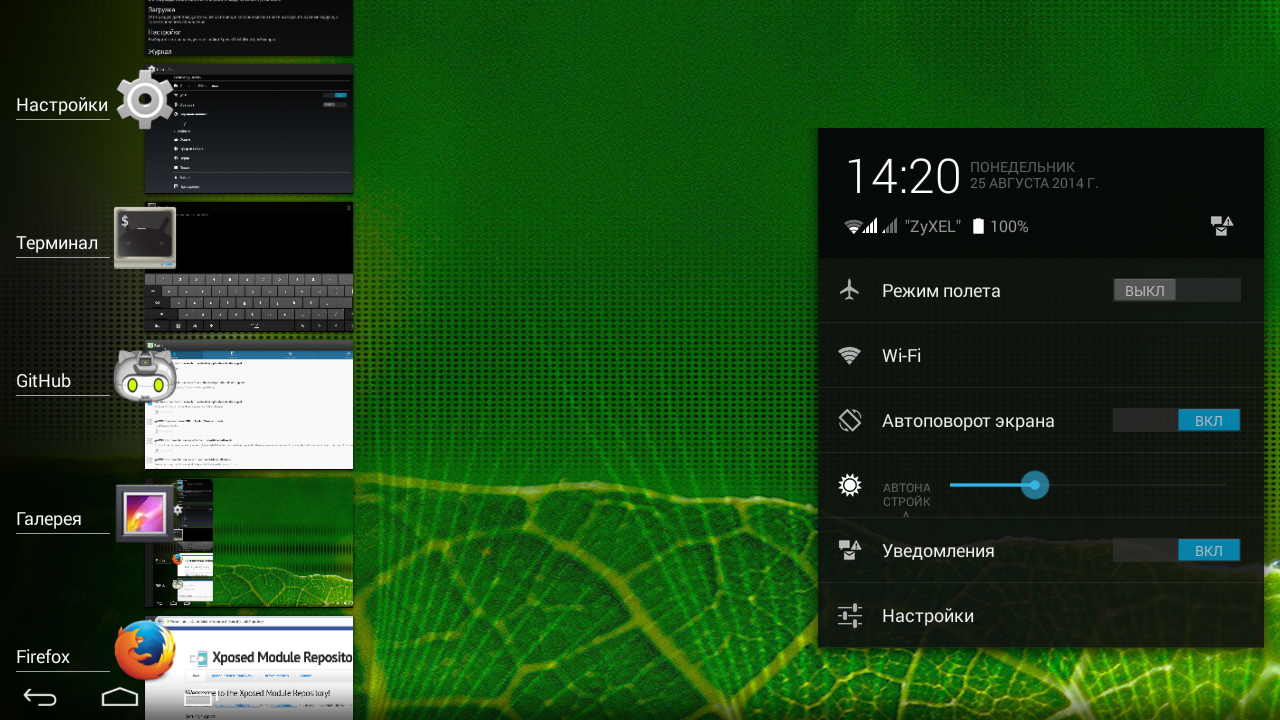Toggle Автоповорот экрана switch
The width and height of the screenshot is (1280, 720).
tap(1177, 420)
